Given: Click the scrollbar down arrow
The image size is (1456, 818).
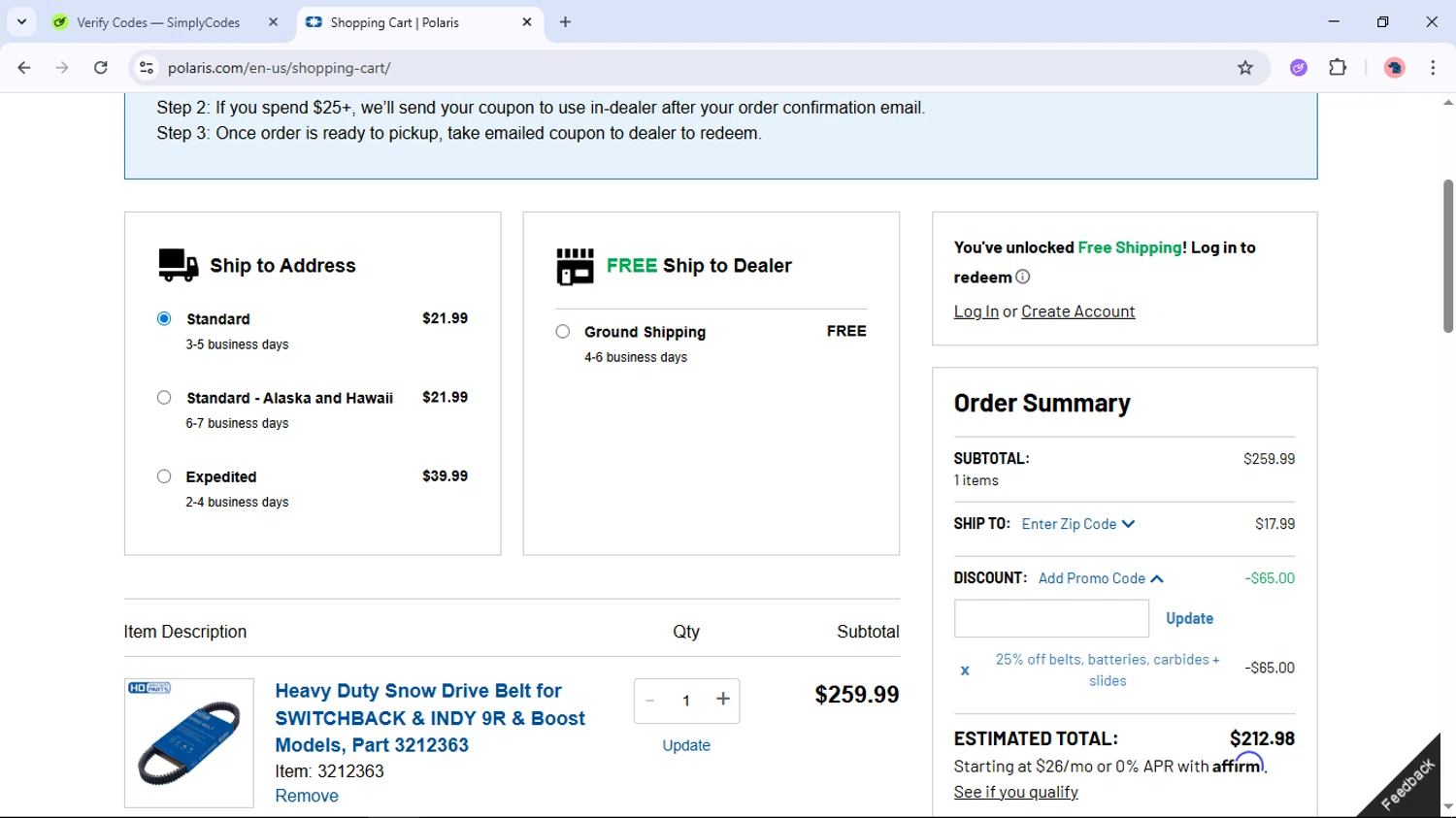Looking at the screenshot, I should (x=1447, y=807).
